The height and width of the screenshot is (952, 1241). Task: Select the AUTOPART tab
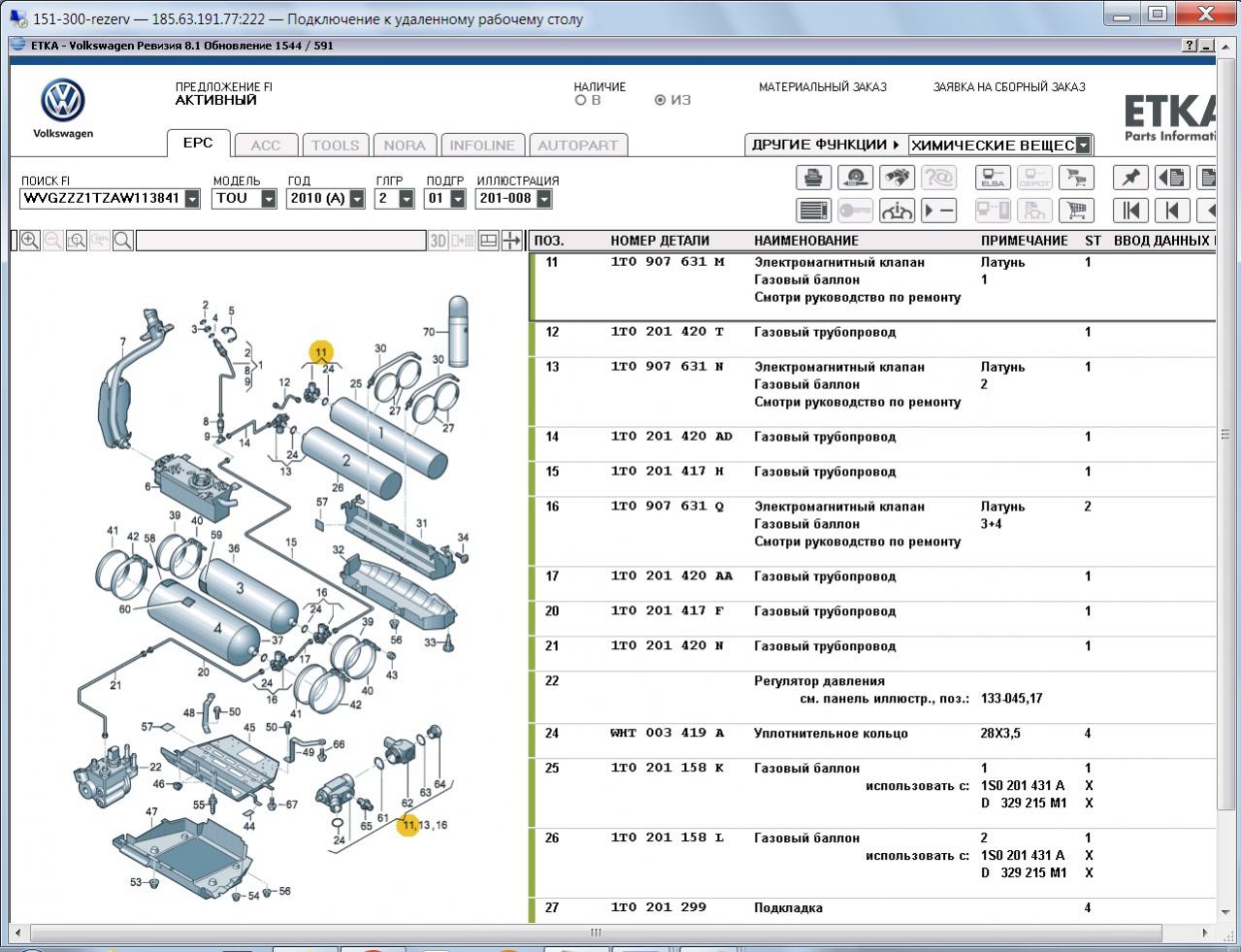(x=578, y=146)
